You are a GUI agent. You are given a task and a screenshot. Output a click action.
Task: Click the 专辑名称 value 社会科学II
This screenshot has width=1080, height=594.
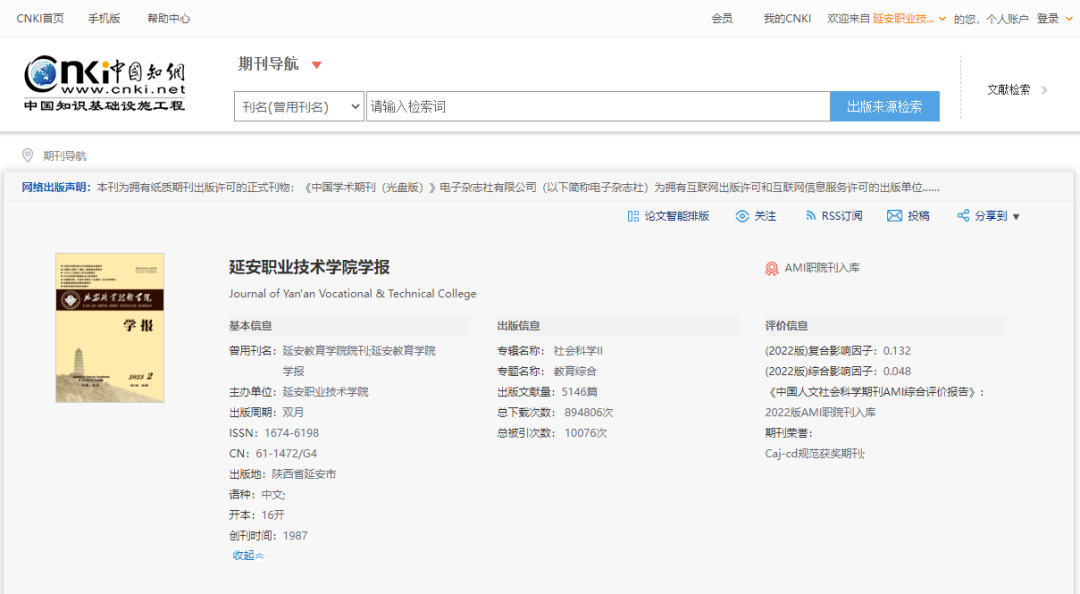click(578, 351)
